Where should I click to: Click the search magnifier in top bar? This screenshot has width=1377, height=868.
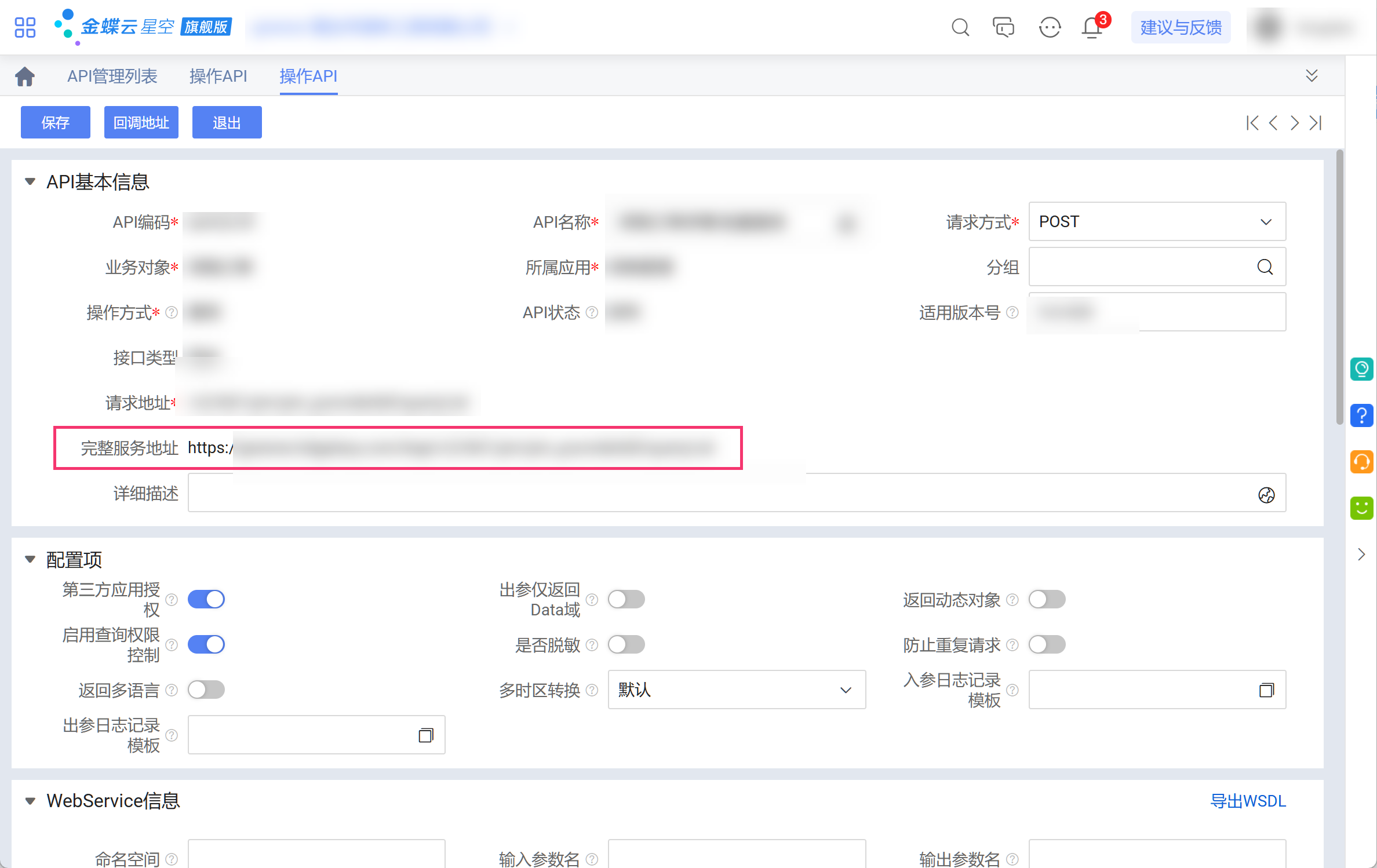[960, 27]
